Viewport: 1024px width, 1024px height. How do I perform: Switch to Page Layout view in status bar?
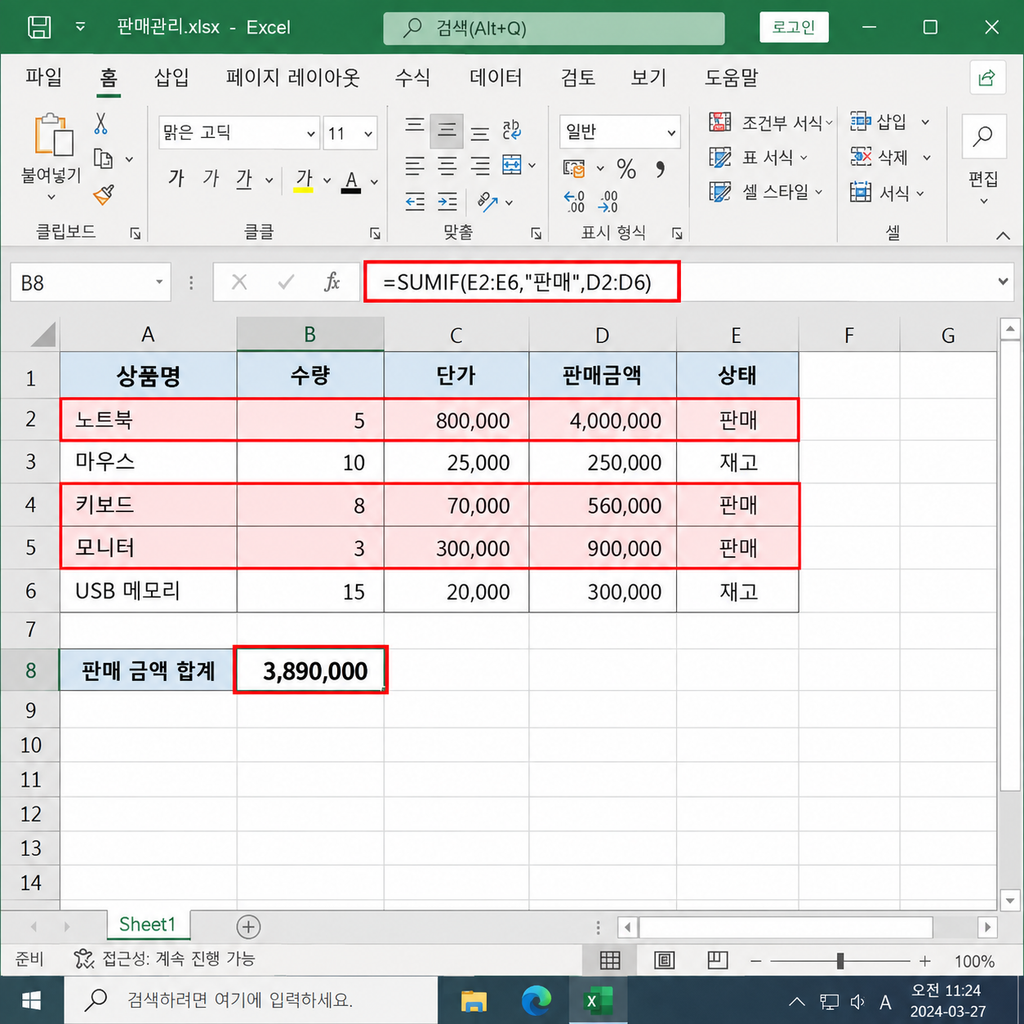pyautogui.click(x=664, y=960)
